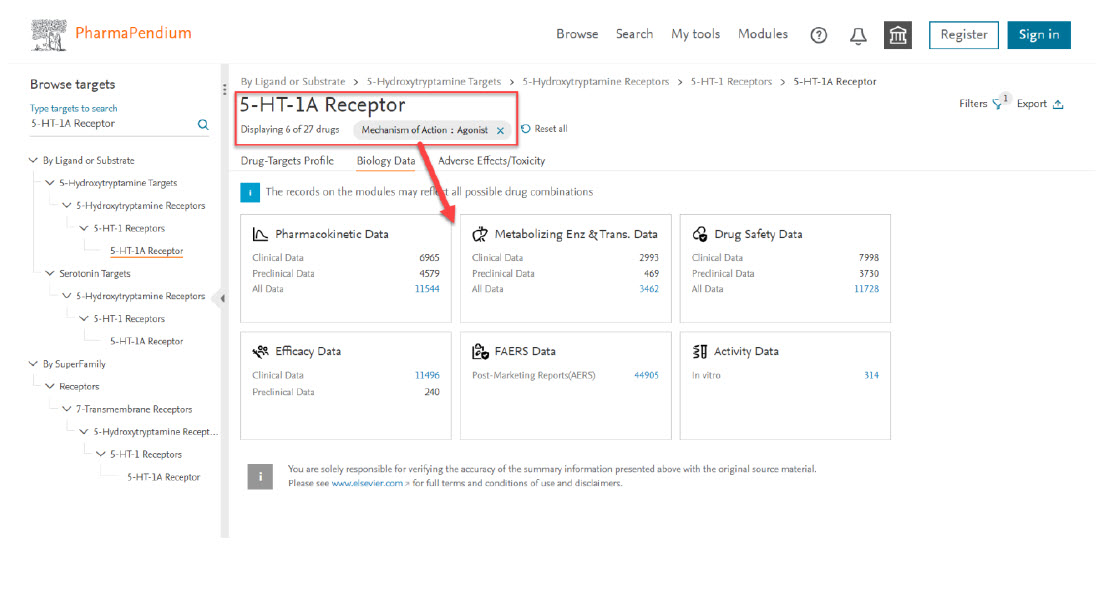Click the institution building icon
The image size is (1109, 594).
pos(898,35)
